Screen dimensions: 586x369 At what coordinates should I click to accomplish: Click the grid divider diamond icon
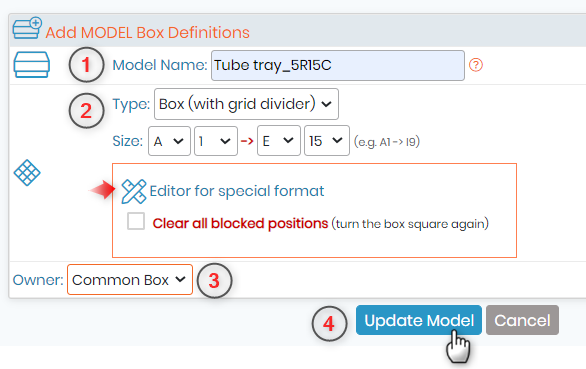click(x=27, y=173)
